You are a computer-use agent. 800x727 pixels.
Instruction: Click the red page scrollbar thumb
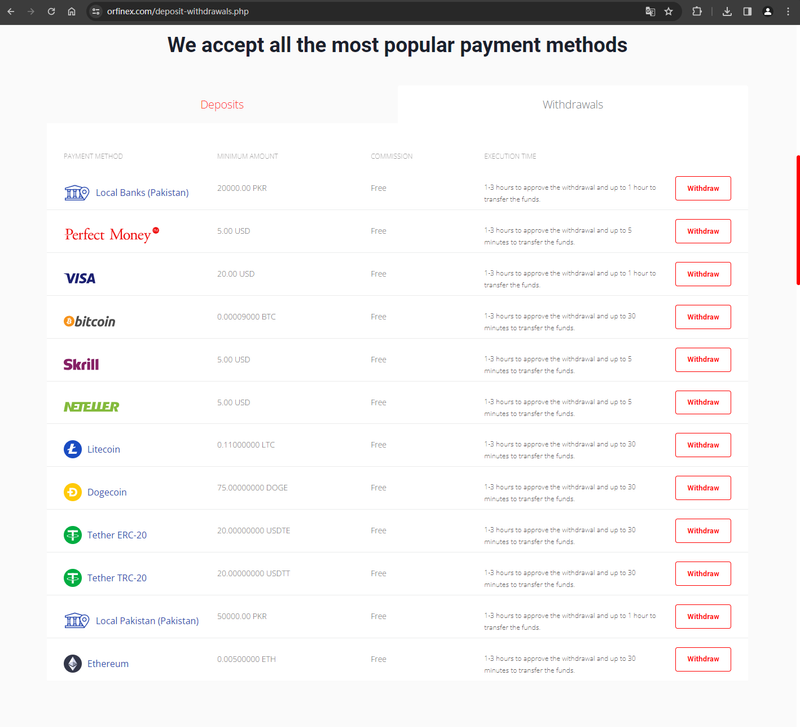point(797,220)
